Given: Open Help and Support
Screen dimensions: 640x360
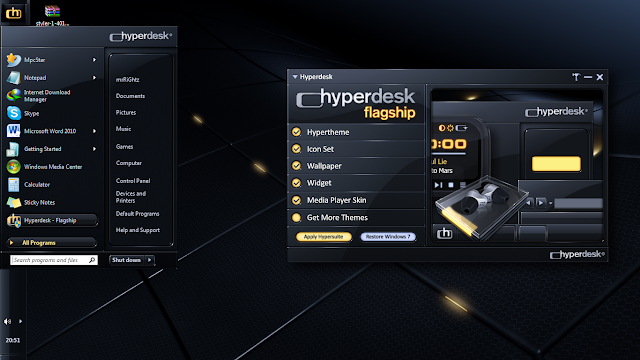Looking at the screenshot, I should tap(138, 230).
